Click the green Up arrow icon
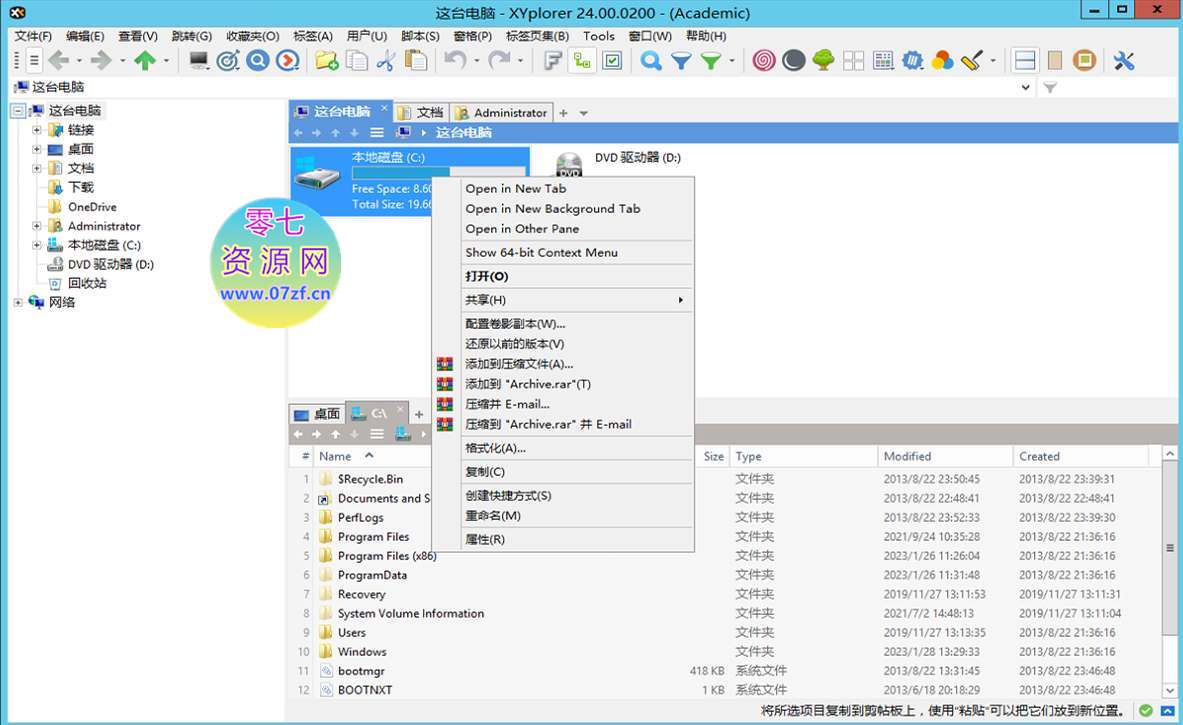The height and width of the screenshot is (725, 1183). (145, 61)
